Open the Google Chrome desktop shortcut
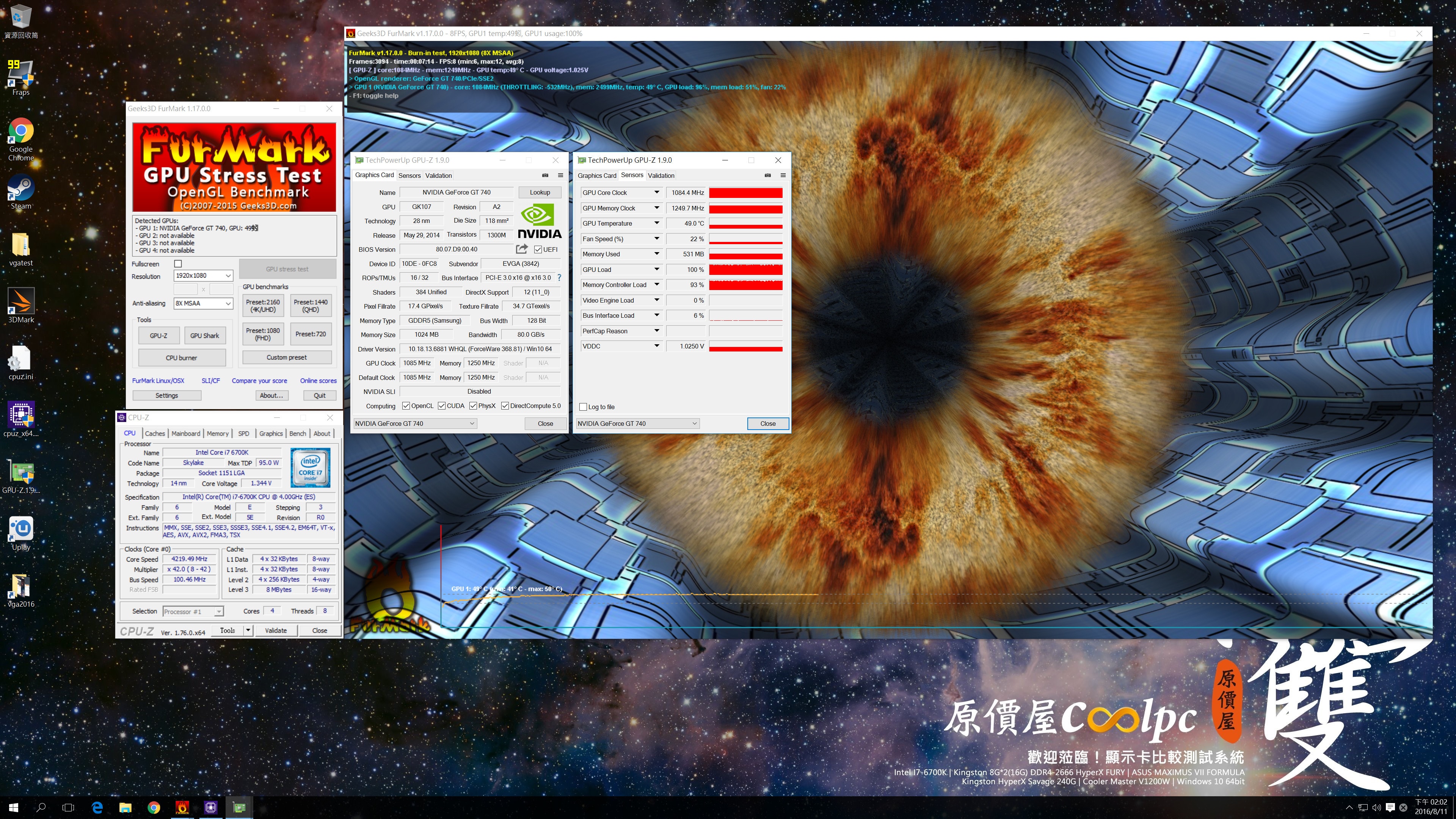This screenshot has width=1456, height=819. [x=20, y=139]
